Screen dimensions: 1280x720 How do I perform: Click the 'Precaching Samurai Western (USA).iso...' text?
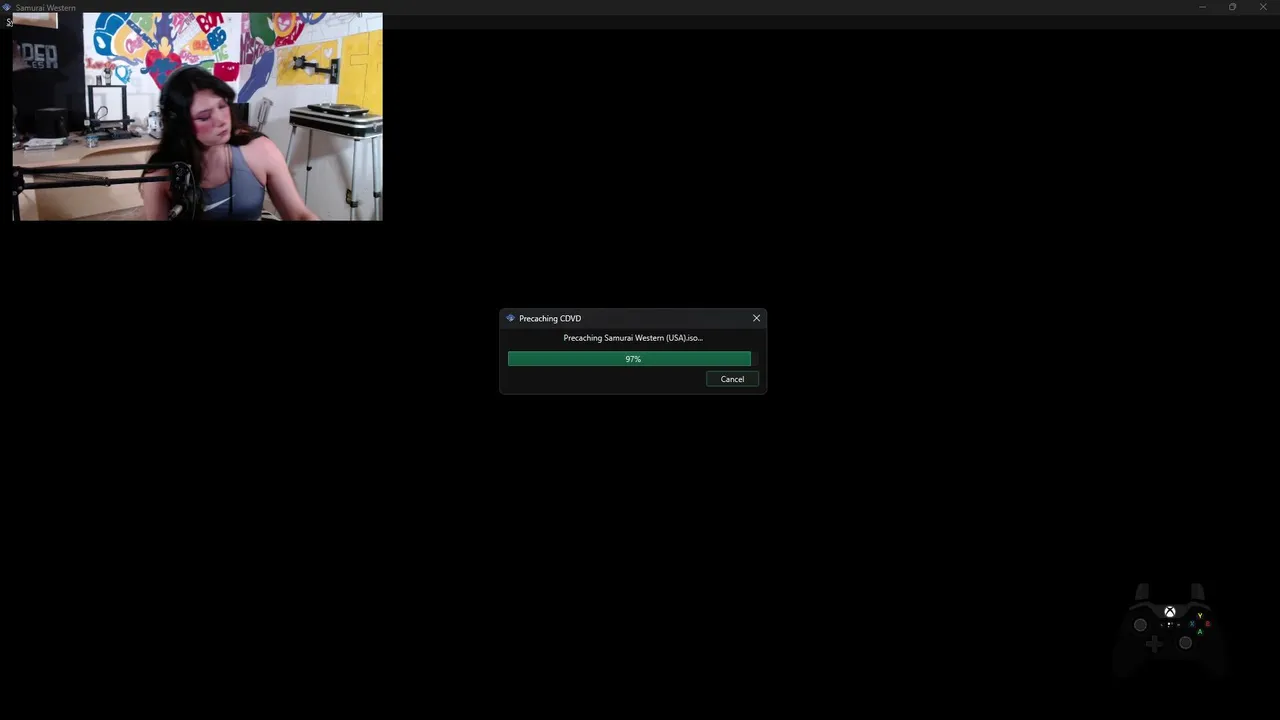[633, 338]
